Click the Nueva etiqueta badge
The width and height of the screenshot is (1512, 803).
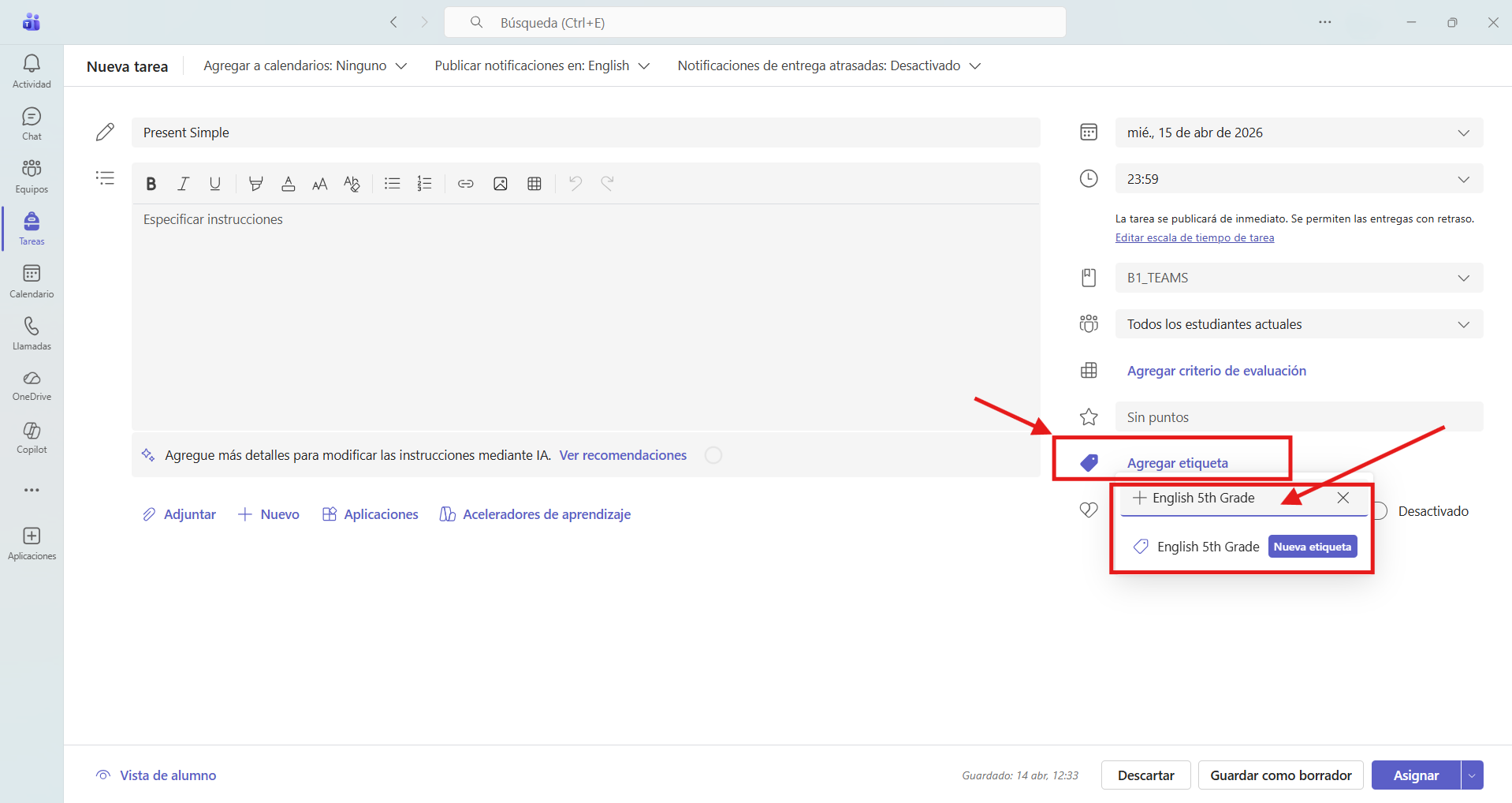(1313, 547)
